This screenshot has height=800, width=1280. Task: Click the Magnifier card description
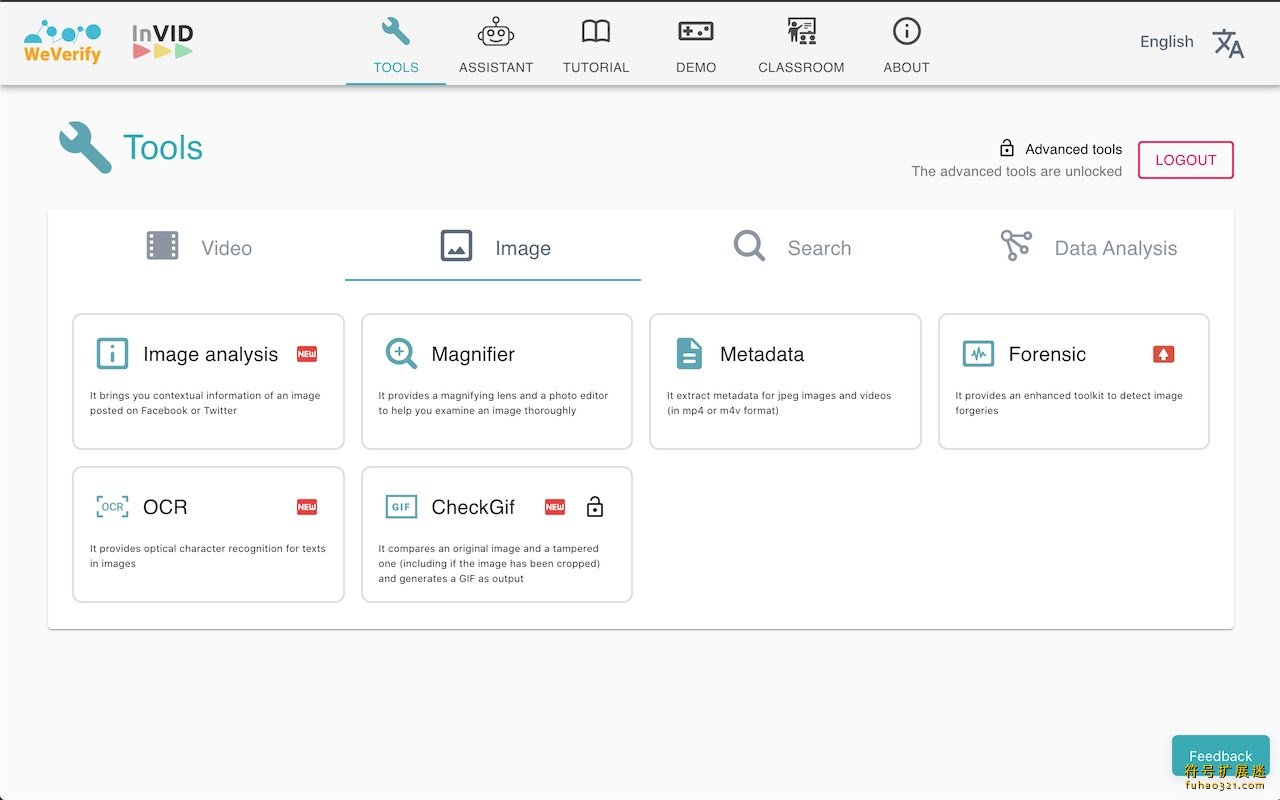coord(493,403)
